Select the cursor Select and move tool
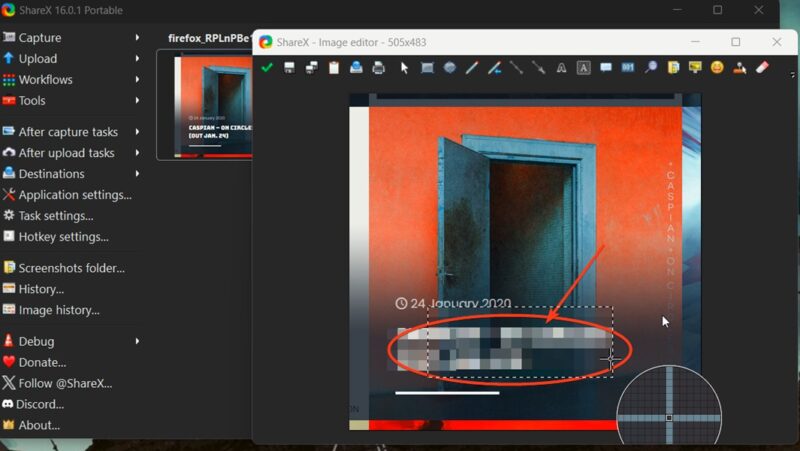This screenshot has height=451, width=800. coord(405,67)
